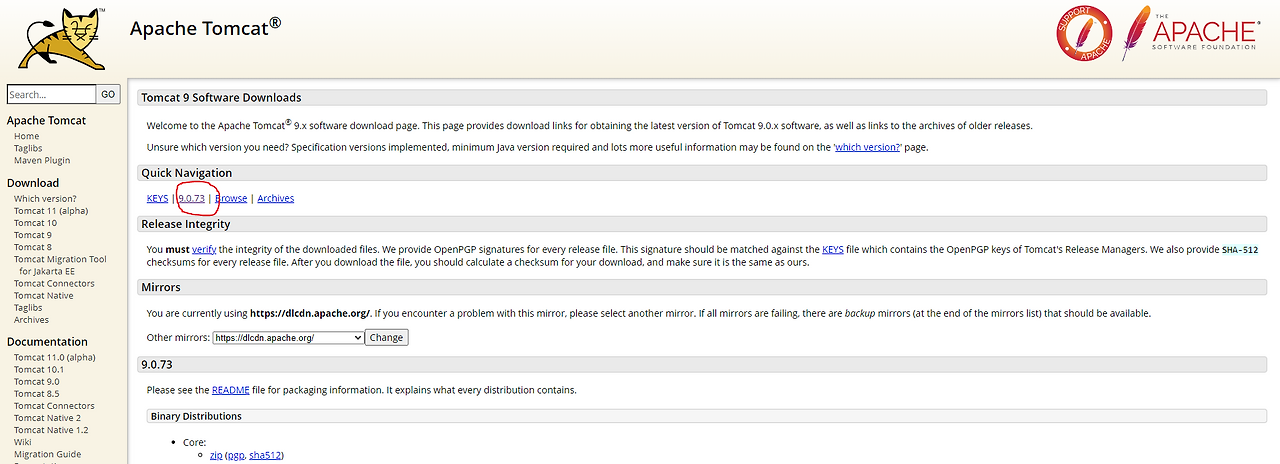The image size is (1280, 464).
Task: Open the sha512 checksum link
Action: pyautogui.click(x=265, y=456)
